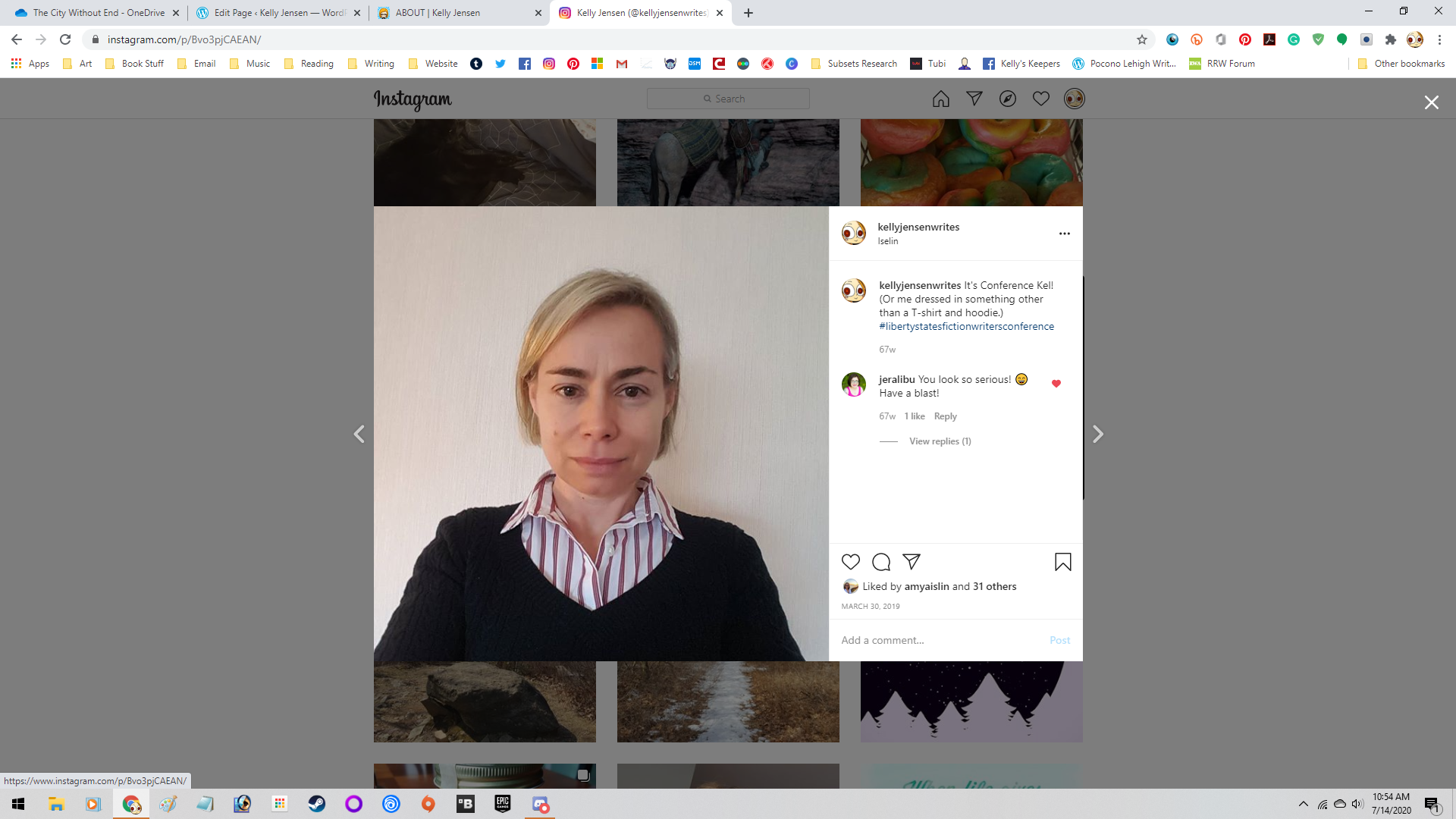
Task: Click the comment bubble icon
Action: click(881, 562)
